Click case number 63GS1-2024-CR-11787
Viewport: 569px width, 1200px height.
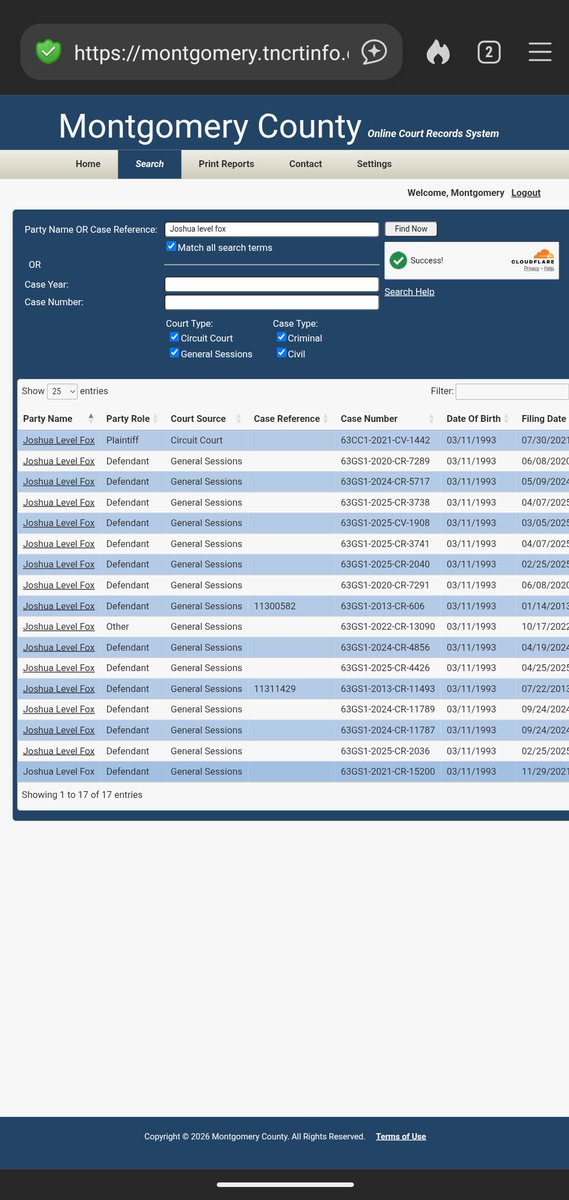pos(388,730)
